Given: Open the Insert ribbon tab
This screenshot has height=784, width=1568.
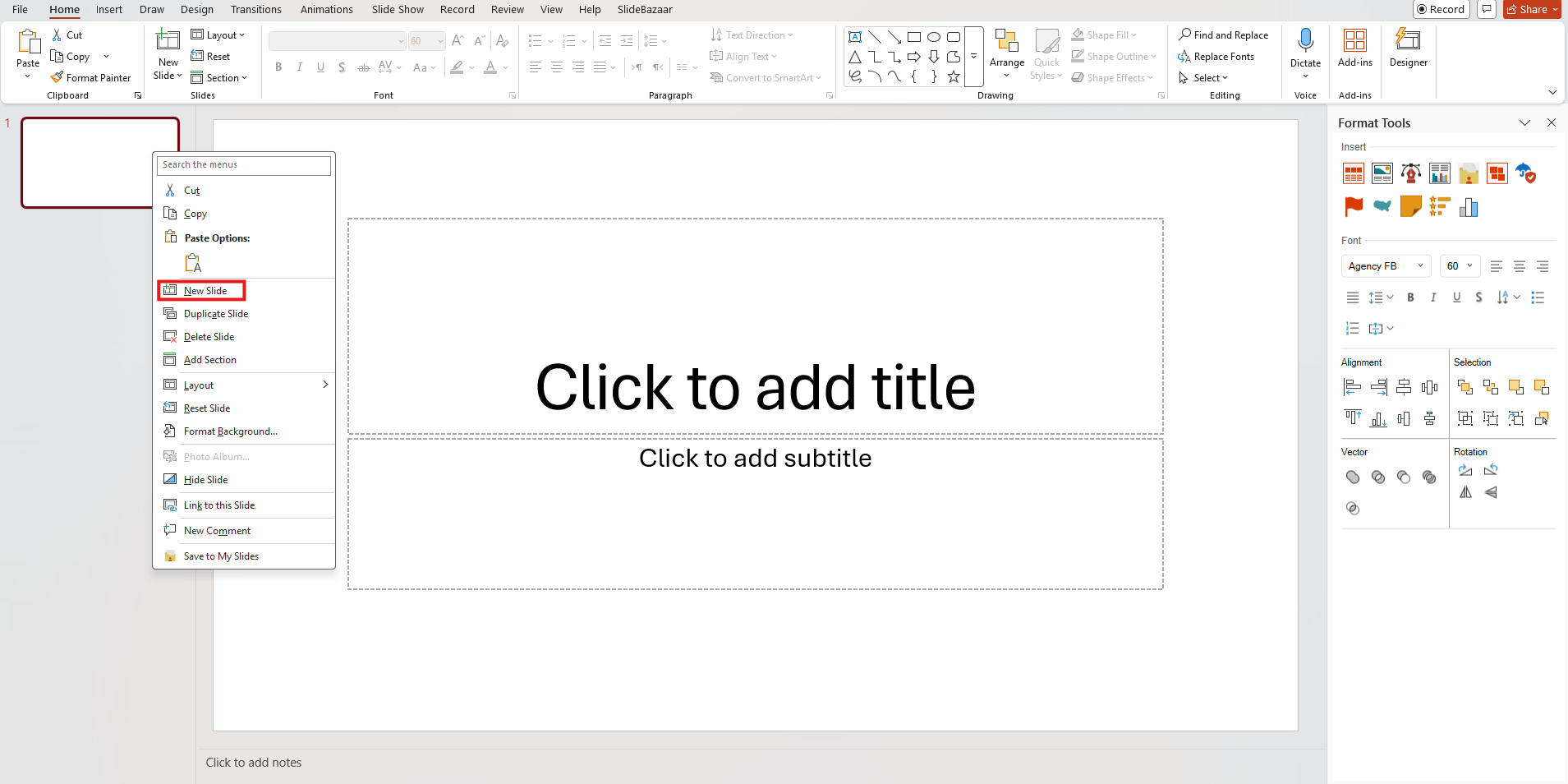Looking at the screenshot, I should point(109,10).
